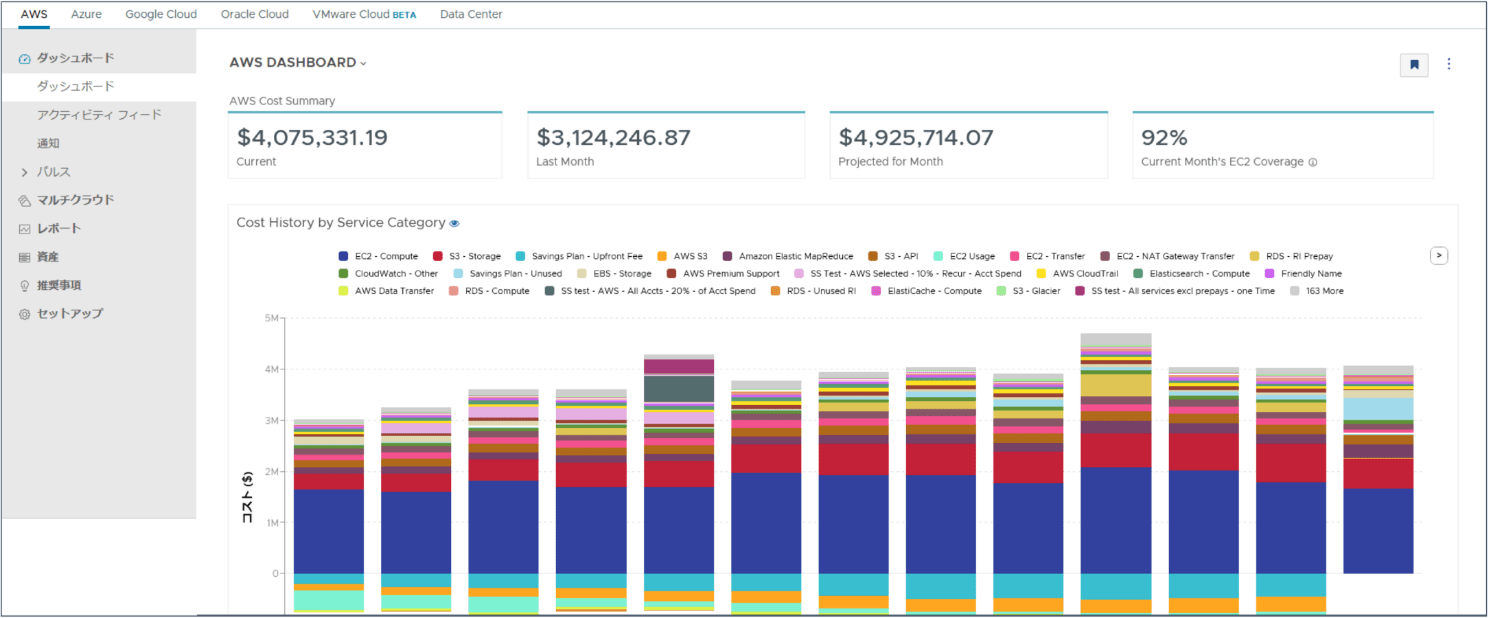This screenshot has width=1488, height=618.
Task: Click the セットアップ gear icon
Action: tap(25, 314)
